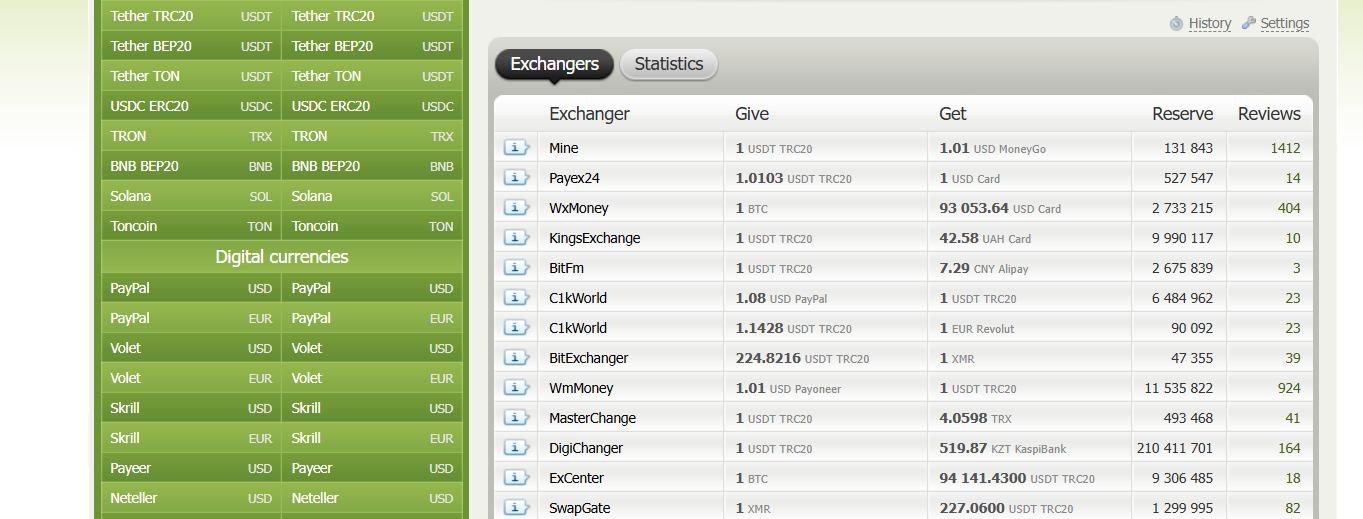Open the ExCenter exchanger name
Screen dimensions: 1363x519
pos(576,478)
